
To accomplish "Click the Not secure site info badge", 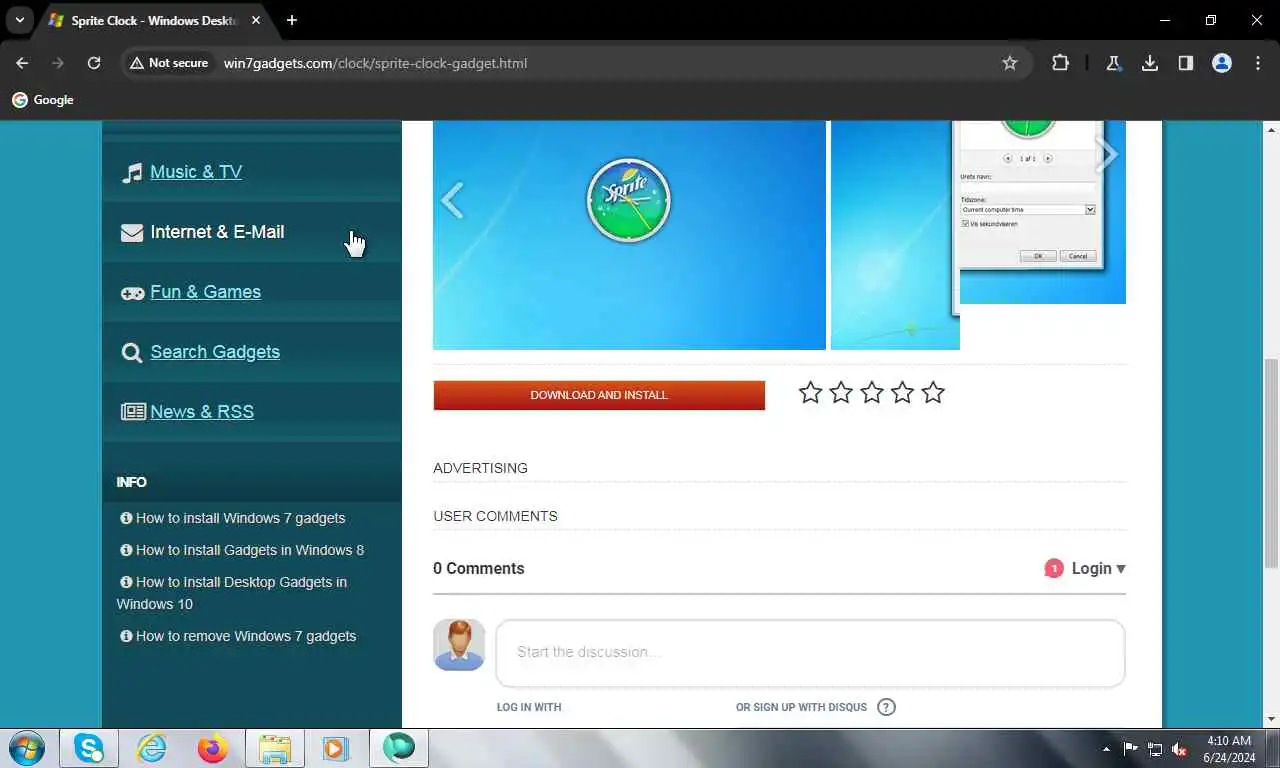I will 168,63.
